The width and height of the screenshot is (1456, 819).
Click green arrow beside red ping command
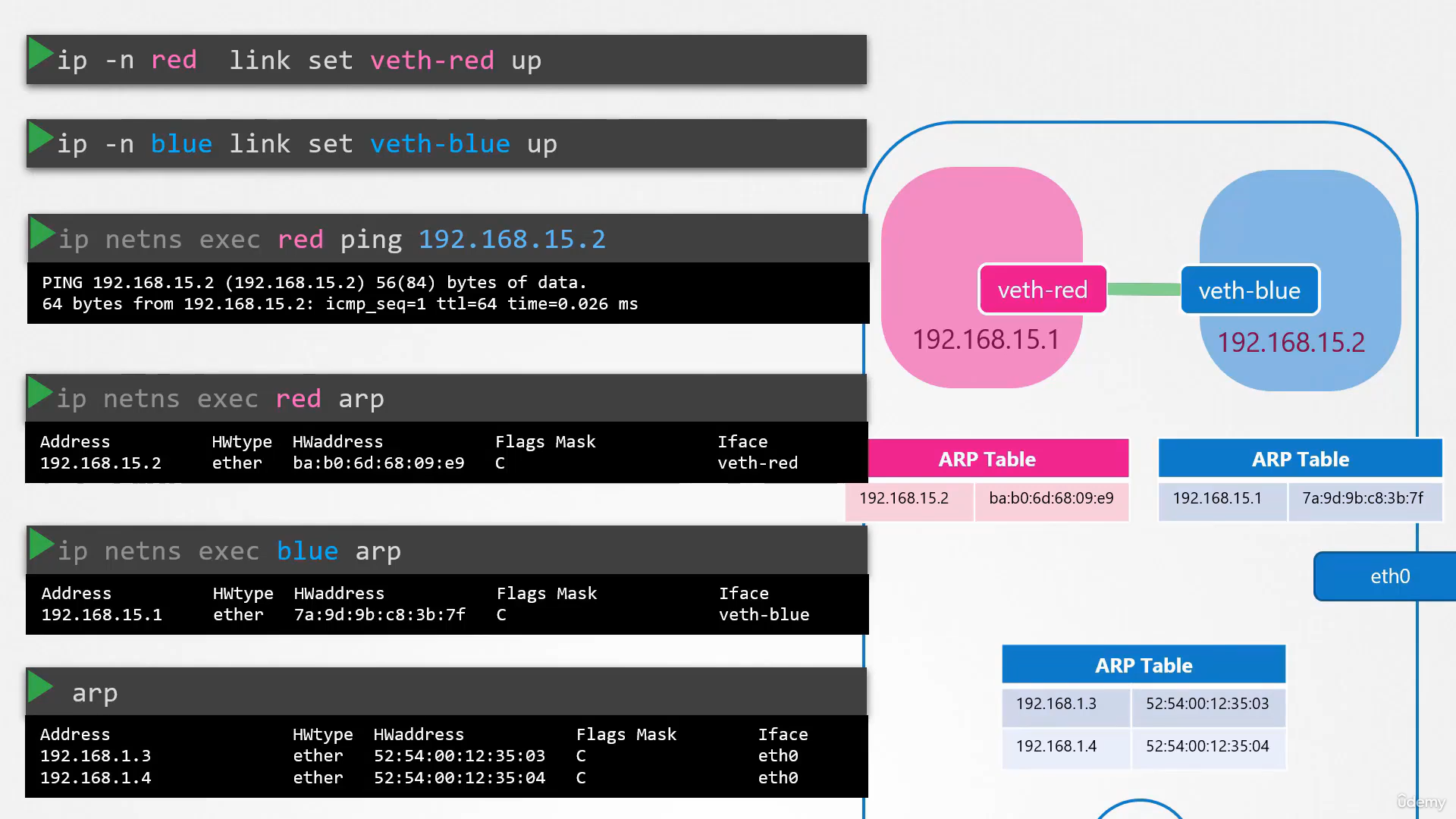(42, 234)
